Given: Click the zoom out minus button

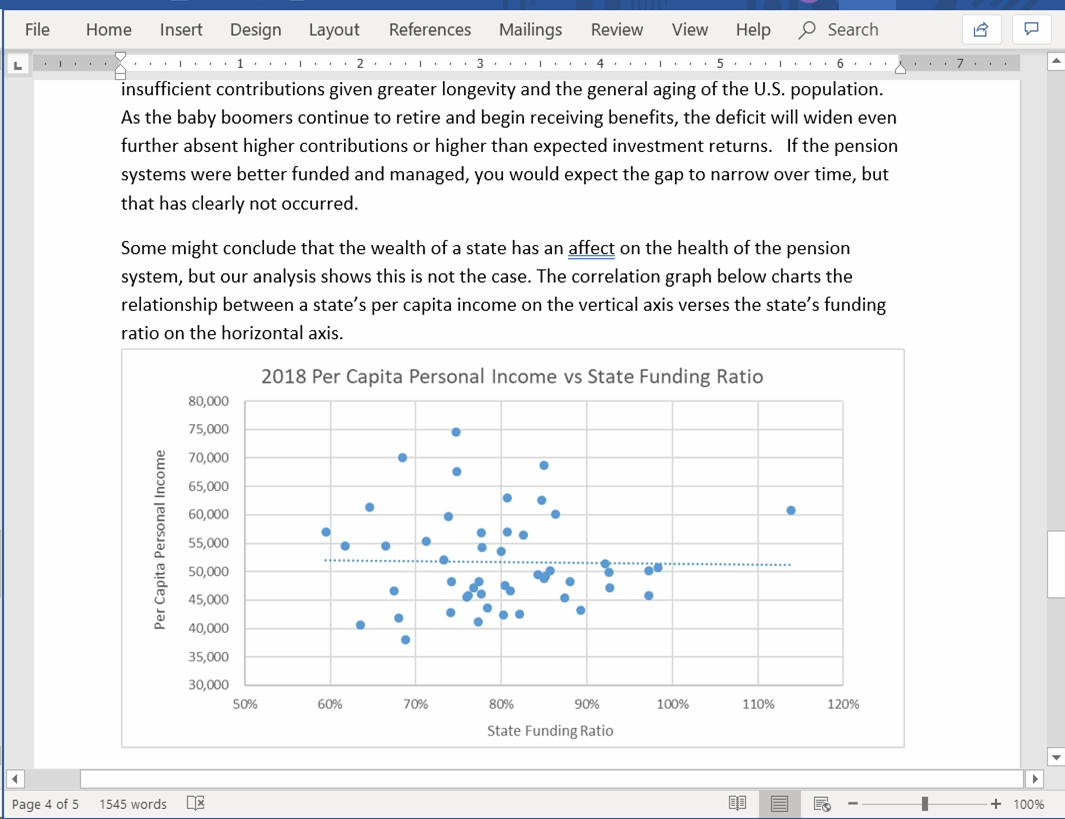Looking at the screenshot, I should [x=853, y=803].
